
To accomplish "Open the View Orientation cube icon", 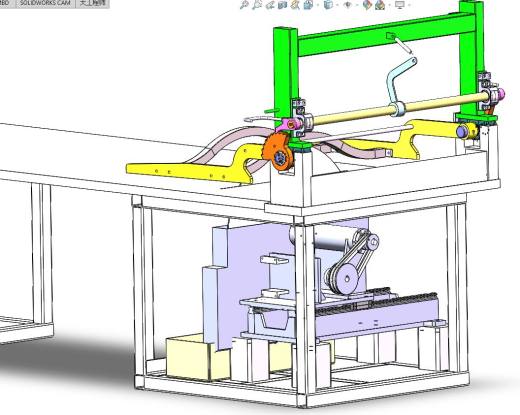I will (x=308, y=5).
